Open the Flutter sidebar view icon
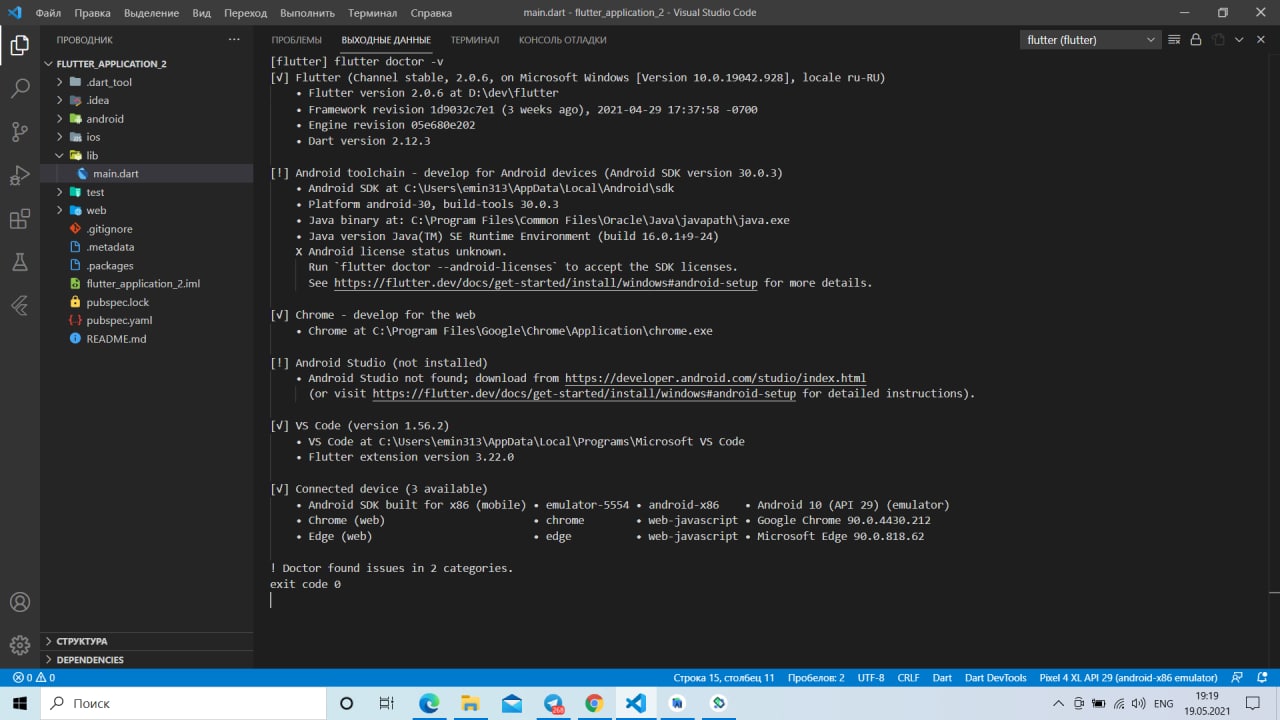 pyautogui.click(x=20, y=306)
